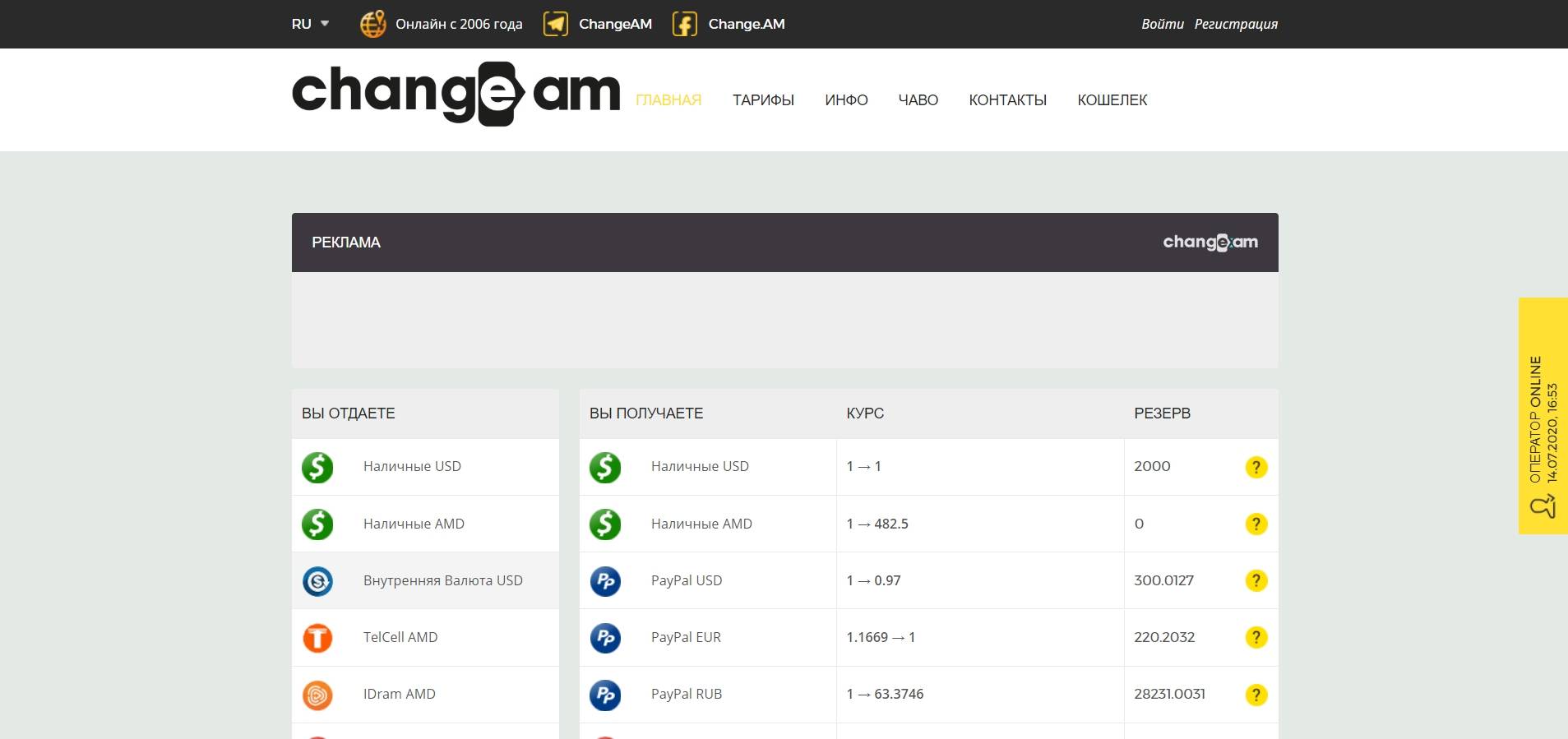
Task: Open the ТАРИФЫ menu item
Action: click(763, 99)
